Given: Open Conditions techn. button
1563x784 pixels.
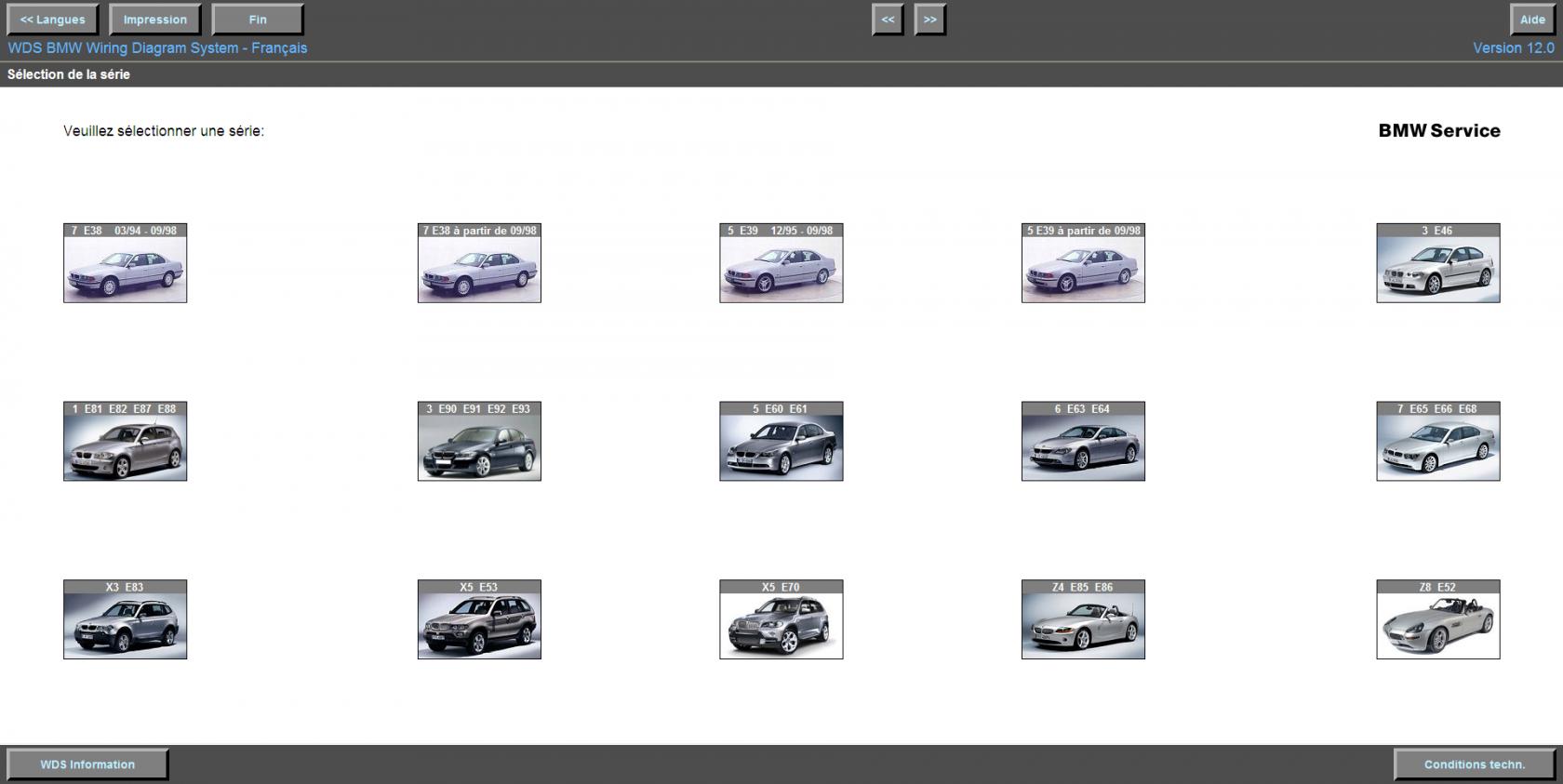Looking at the screenshot, I should click(1476, 764).
